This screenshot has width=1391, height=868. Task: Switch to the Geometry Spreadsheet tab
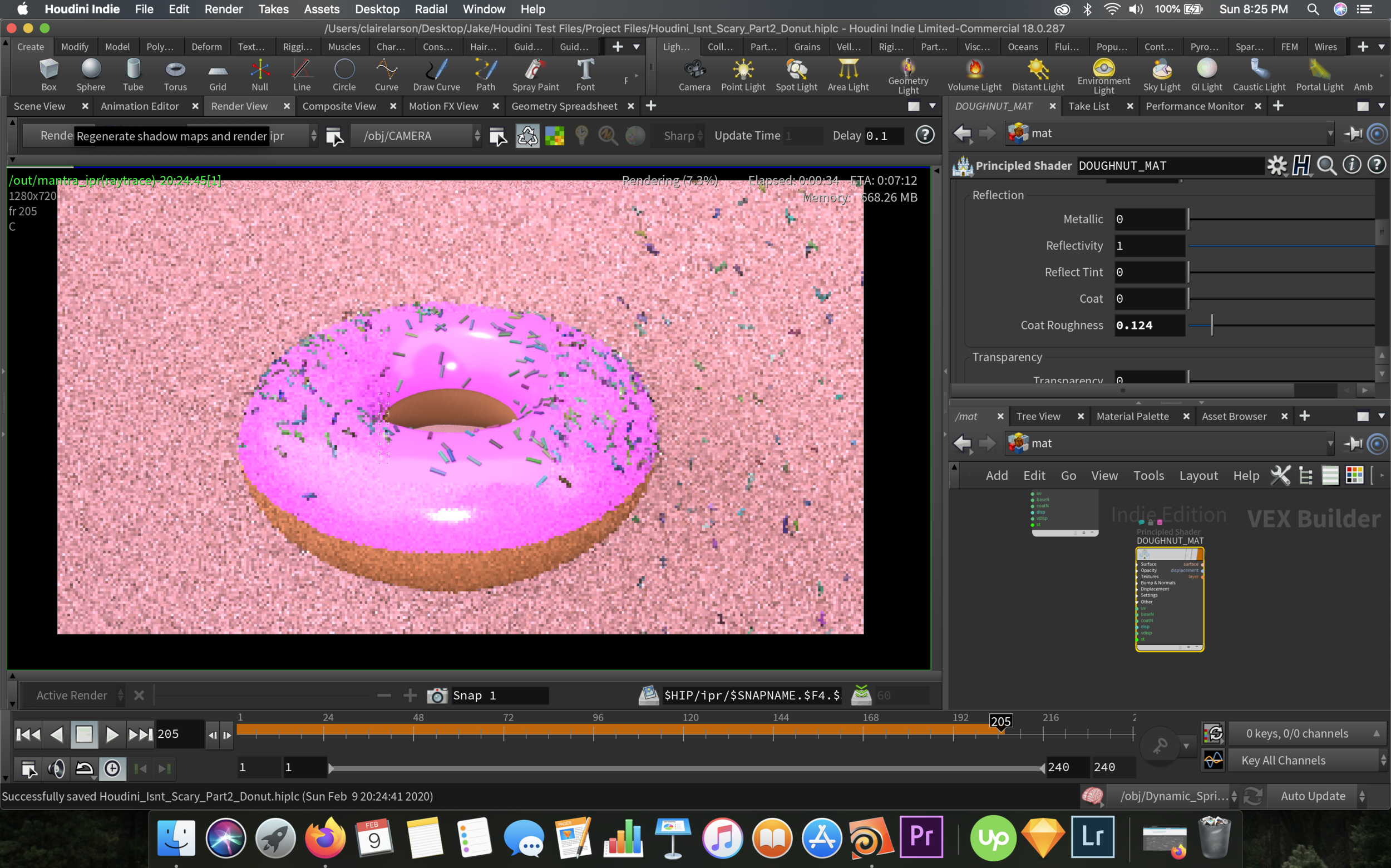(564, 106)
